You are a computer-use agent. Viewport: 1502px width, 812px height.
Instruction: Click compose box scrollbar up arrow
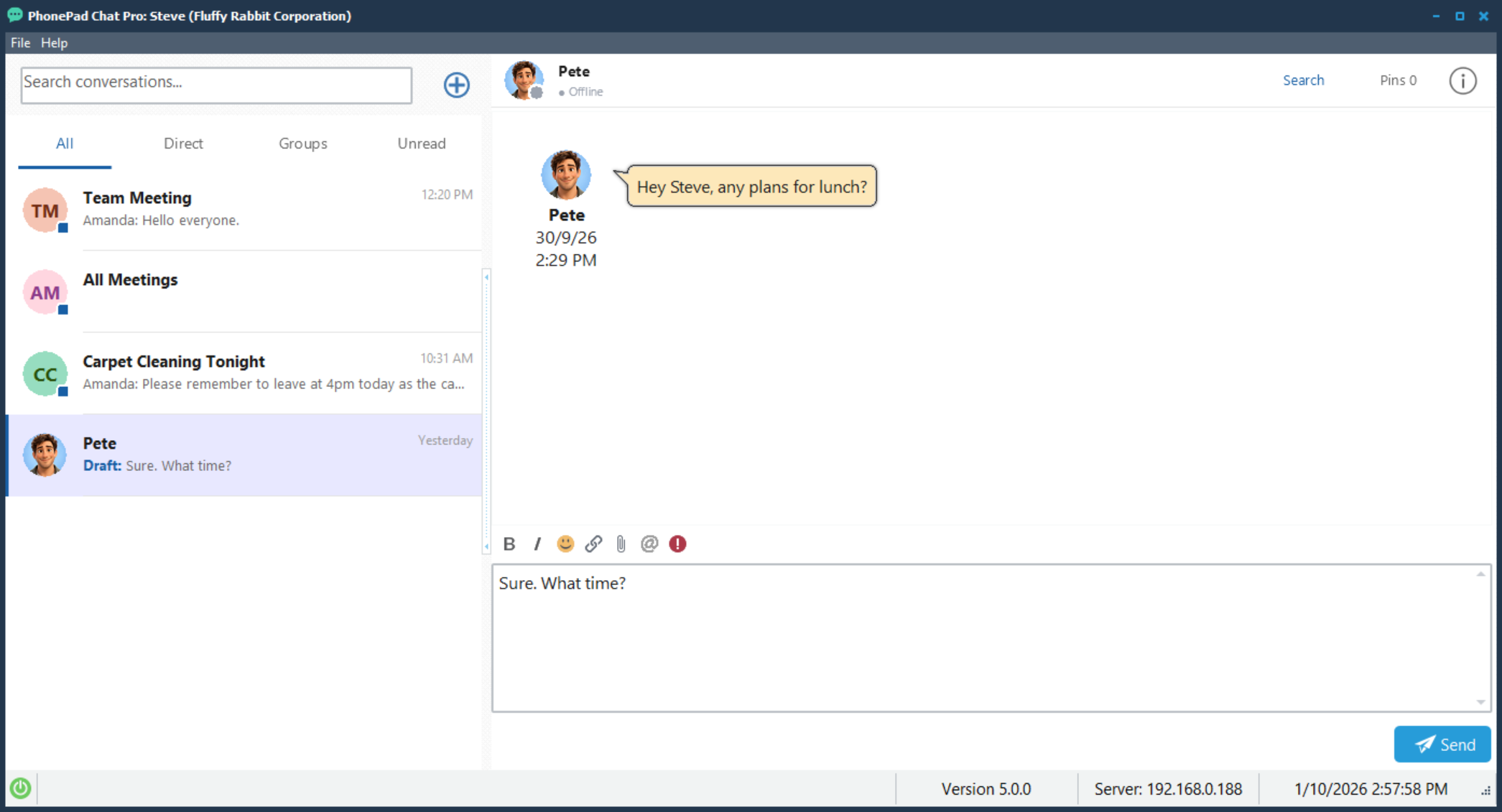(1480, 574)
